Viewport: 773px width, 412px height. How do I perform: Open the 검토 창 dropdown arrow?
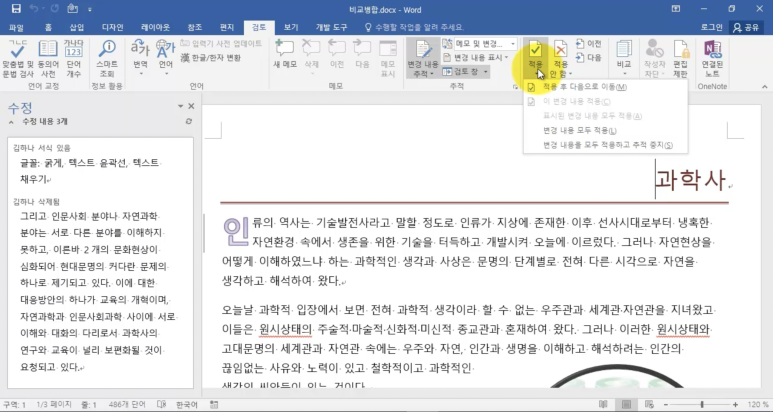[x=486, y=72]
